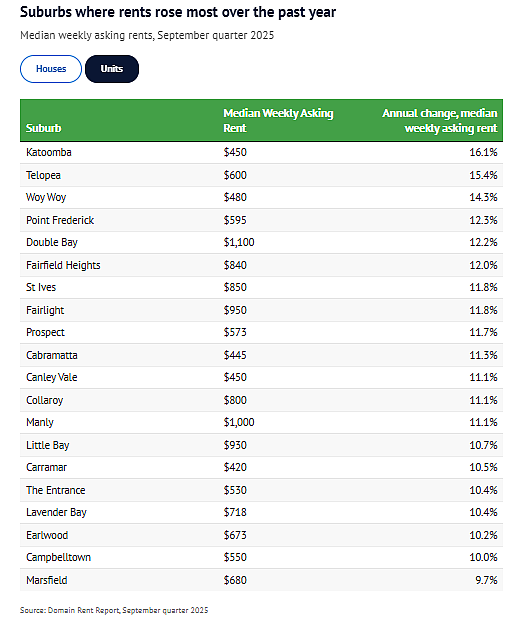Click the Telopea suburb name

[43, 175]
